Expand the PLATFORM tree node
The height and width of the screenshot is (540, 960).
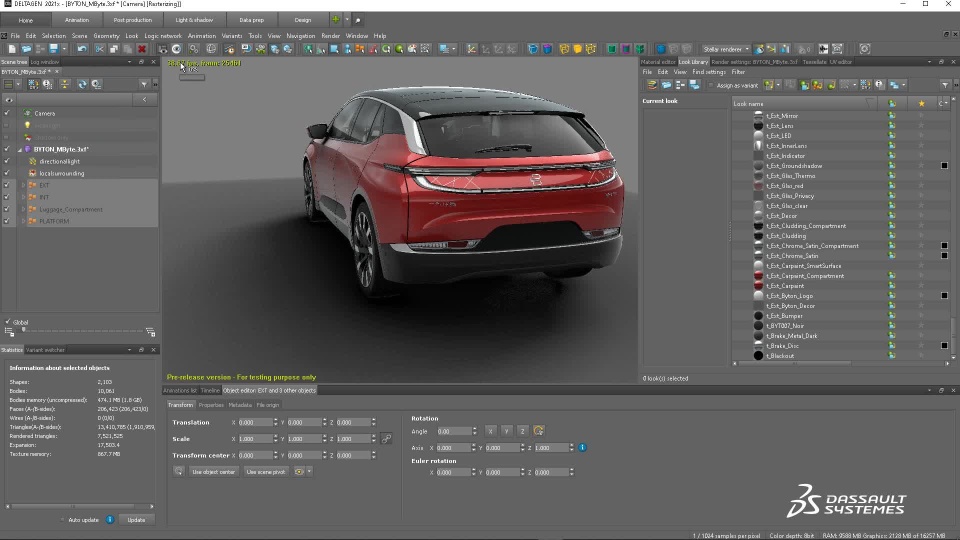[23, 221]
